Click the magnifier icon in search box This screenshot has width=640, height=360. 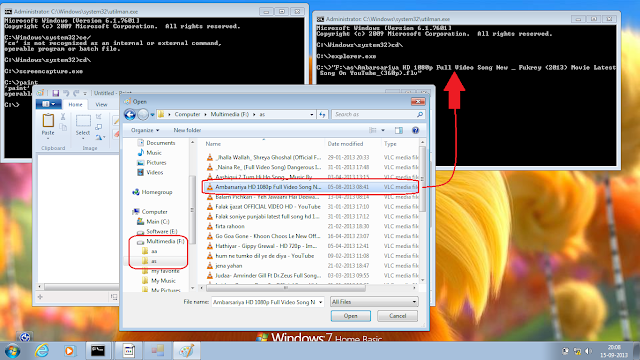coord(419,115)
